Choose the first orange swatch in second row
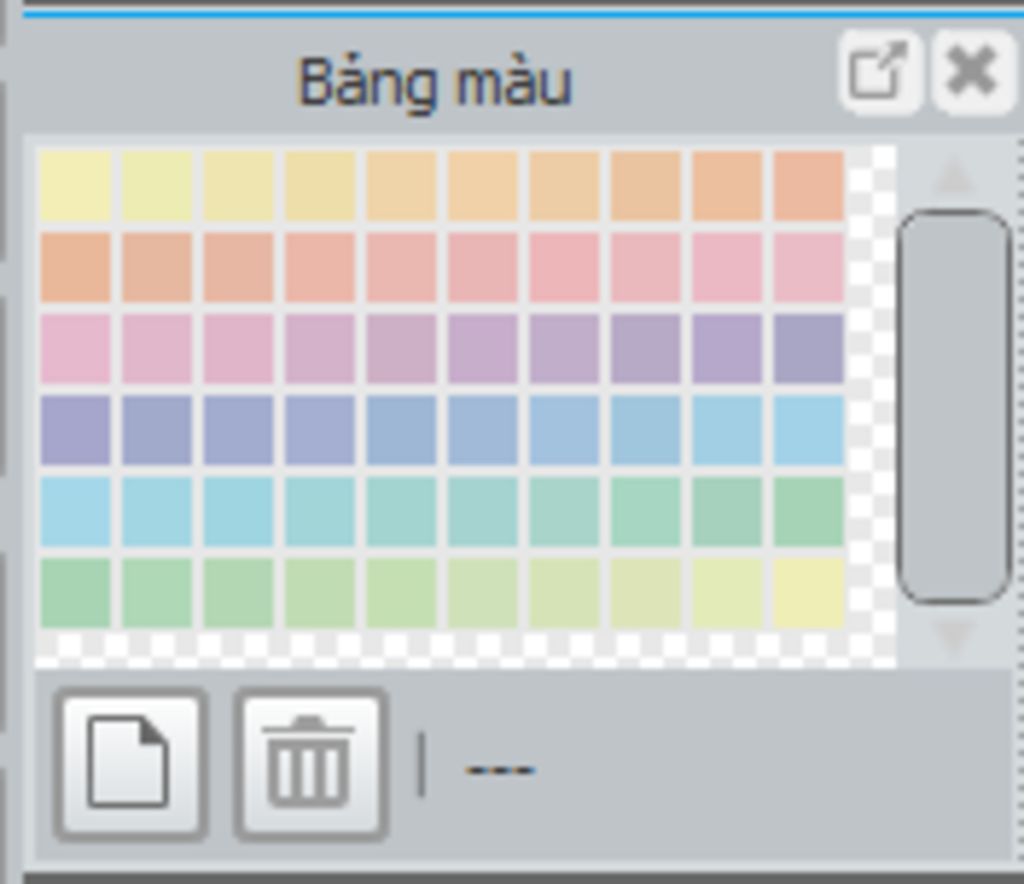The image size is (1024, 884). [x=76, y=268]
